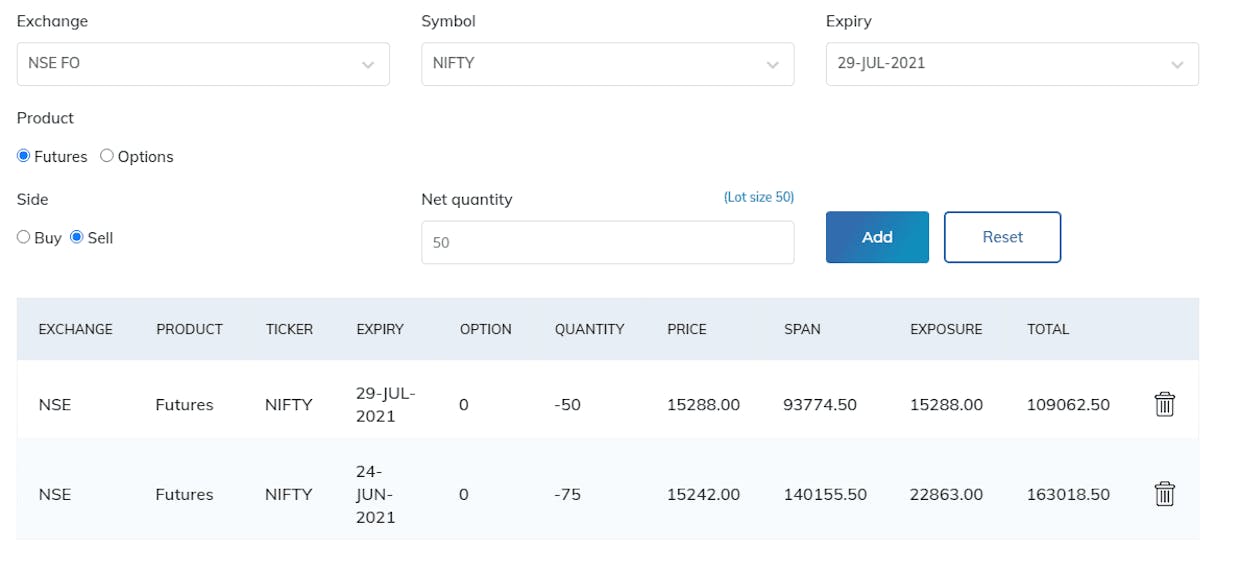Focus the Net quantity input field
Image resolution: width=1240 pixels, height=572 pixels.
click(x=608, y=242)
